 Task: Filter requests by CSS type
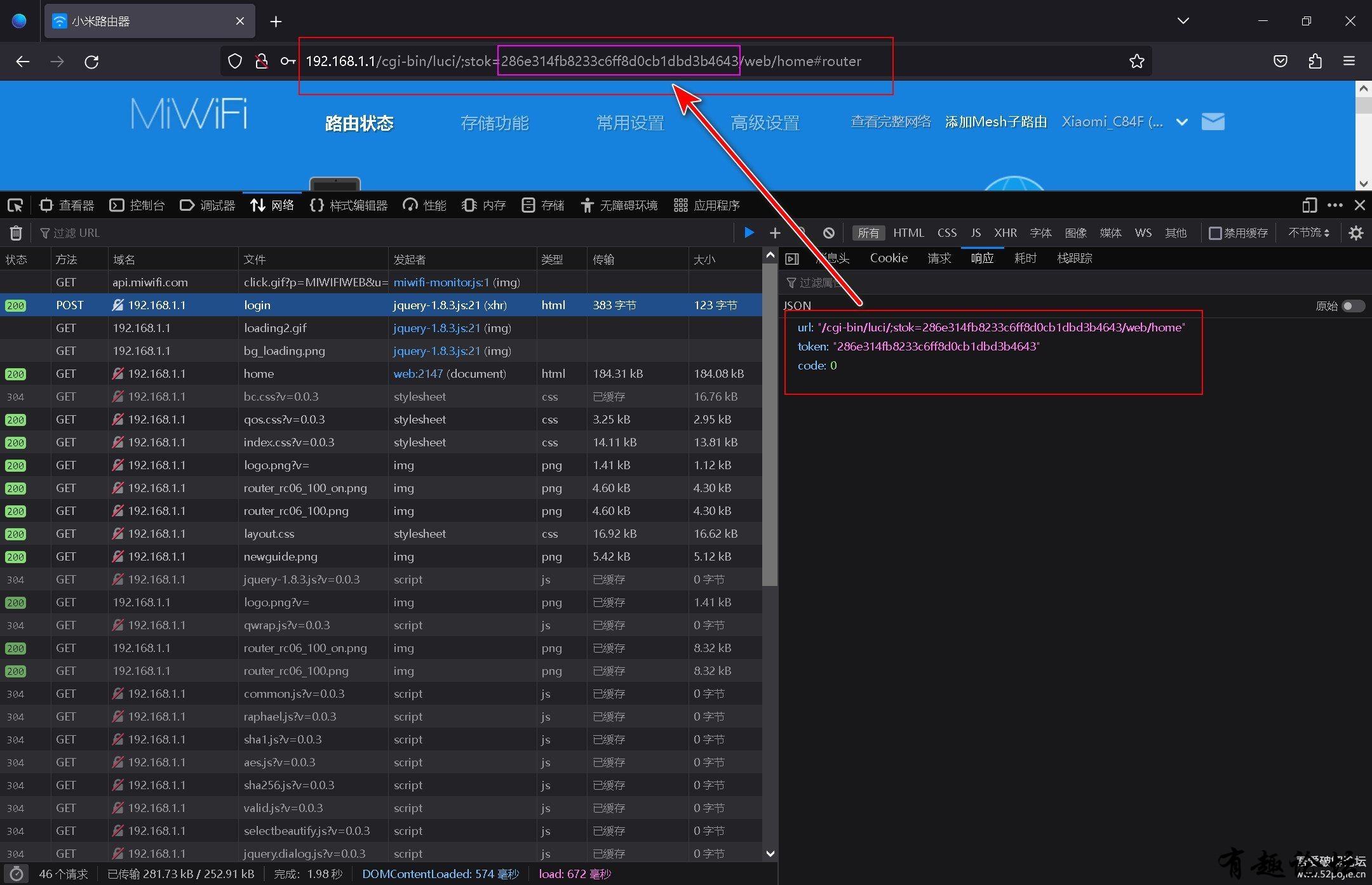[946, 233]
